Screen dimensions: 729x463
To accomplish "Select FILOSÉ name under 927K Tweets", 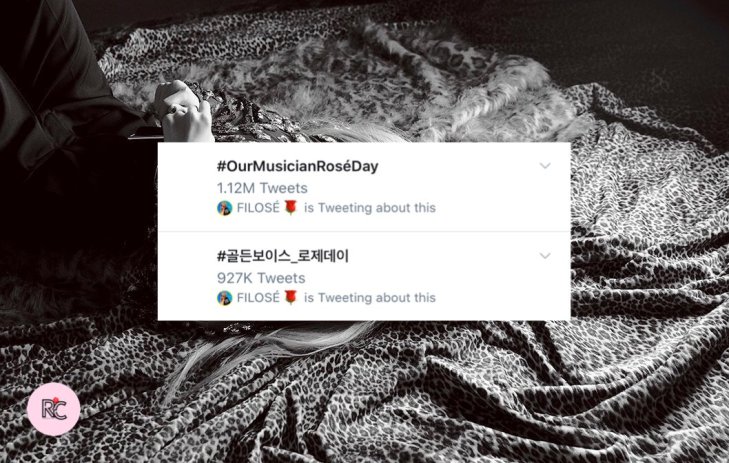I will (x=258, y=298).
